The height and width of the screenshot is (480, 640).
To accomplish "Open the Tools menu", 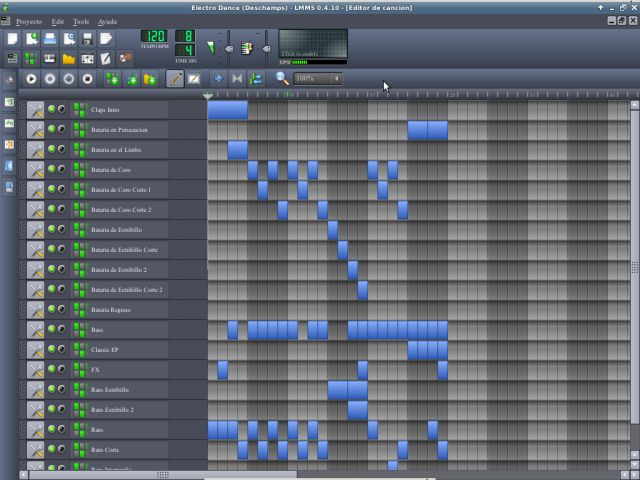I will (81, 22).
